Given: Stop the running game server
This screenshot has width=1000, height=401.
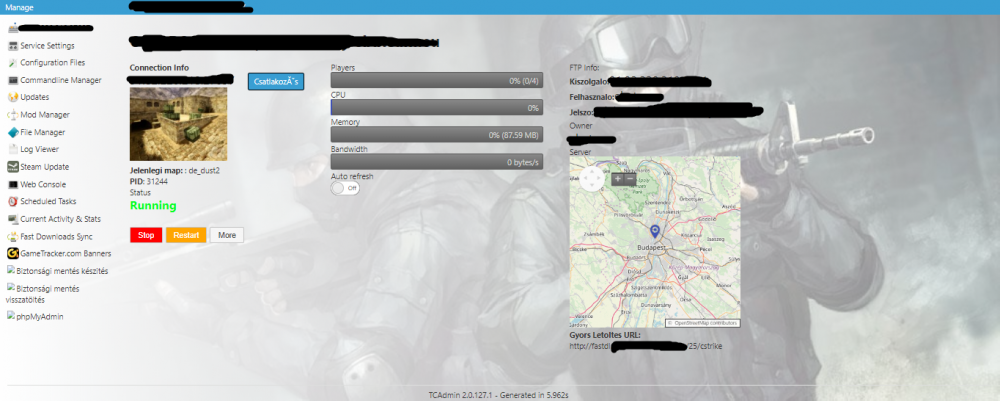Looking at the screenshot, I should point(146,235).
